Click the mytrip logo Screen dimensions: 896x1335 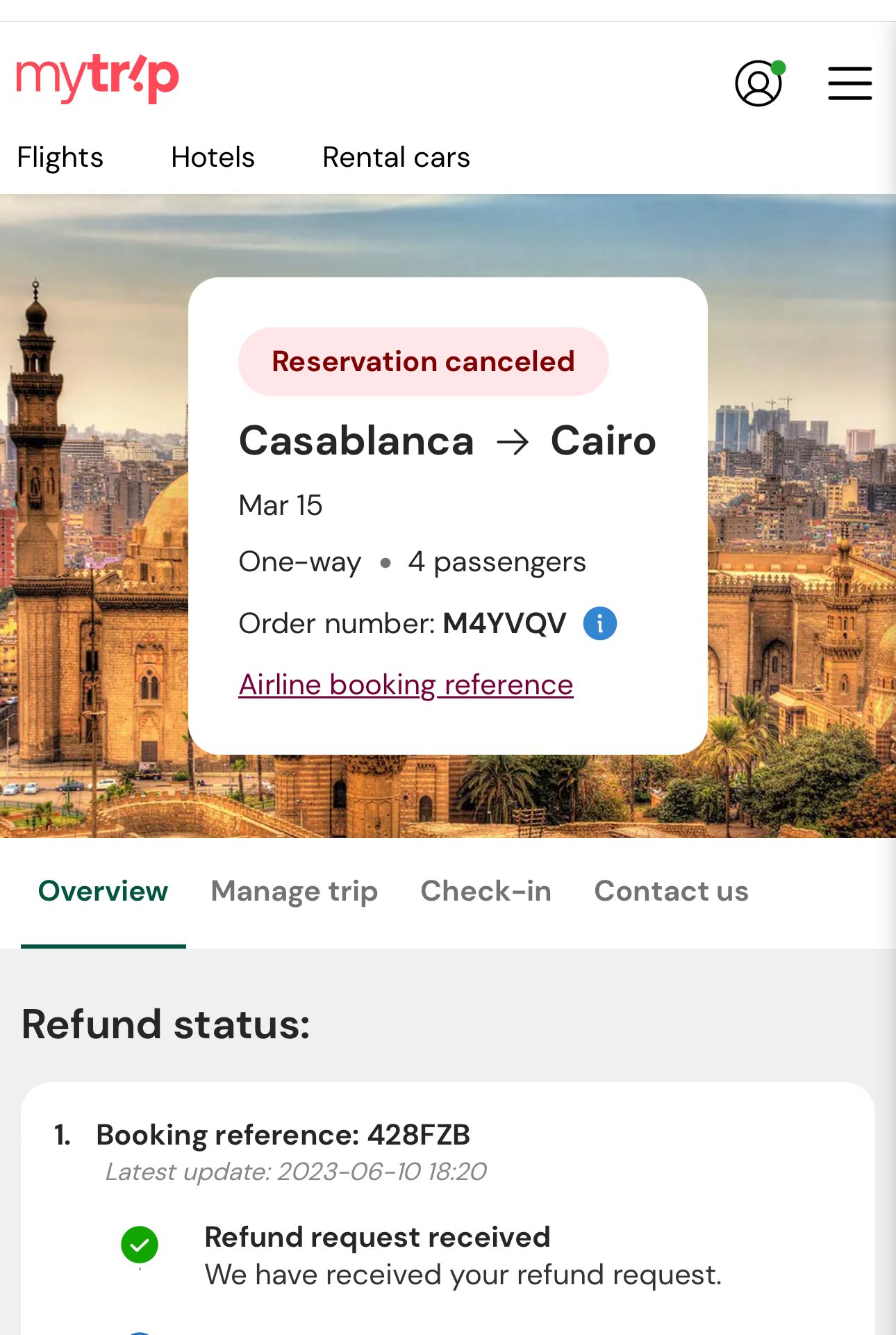pos(97,78)
